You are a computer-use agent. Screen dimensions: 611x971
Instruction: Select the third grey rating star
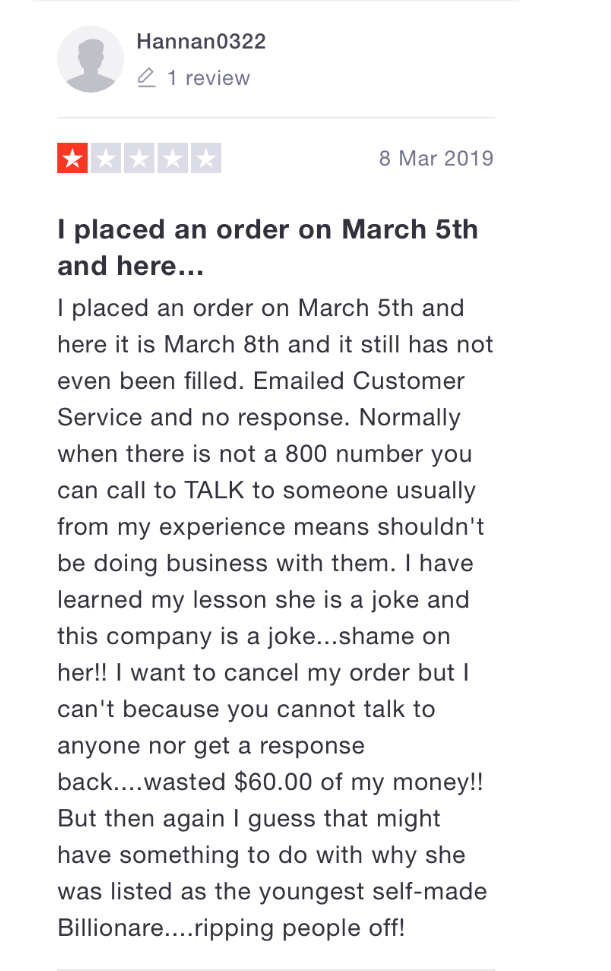[x=139, y=159]
